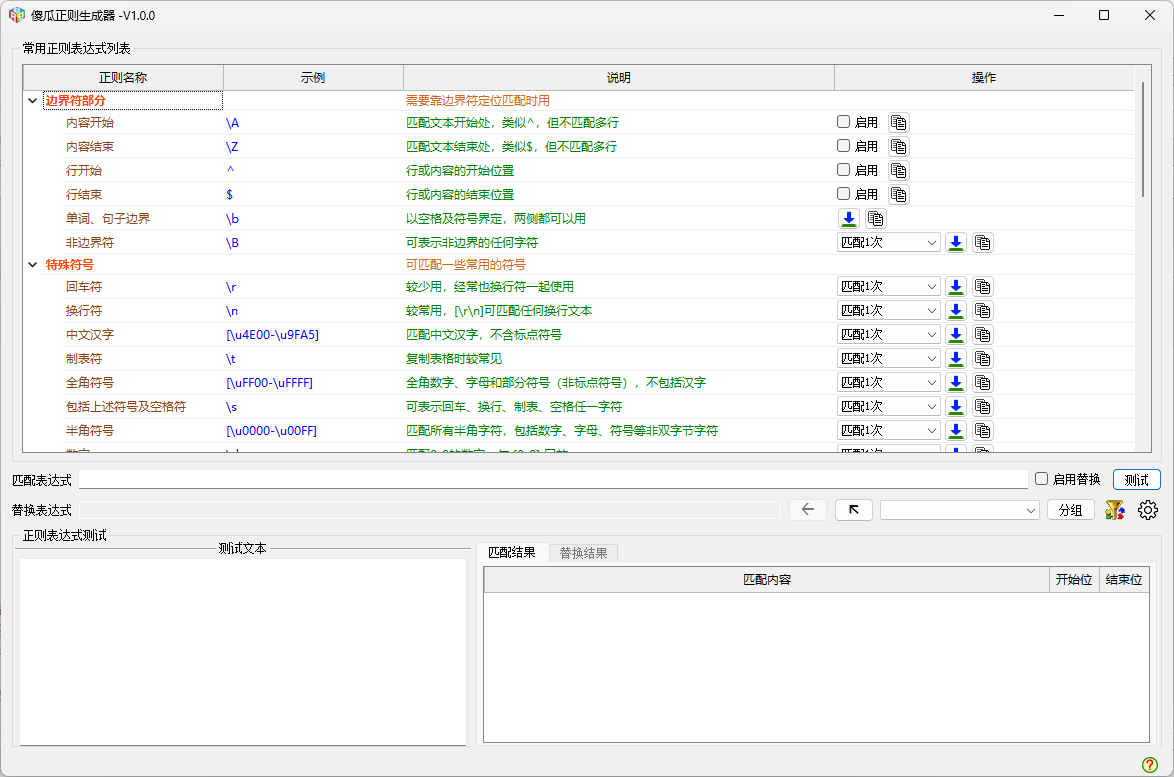Select the 匹配结果 tab
Image resolution: width=1174 pixels, height=777 pixels.
pyautogui.click(x=512, y=553)
